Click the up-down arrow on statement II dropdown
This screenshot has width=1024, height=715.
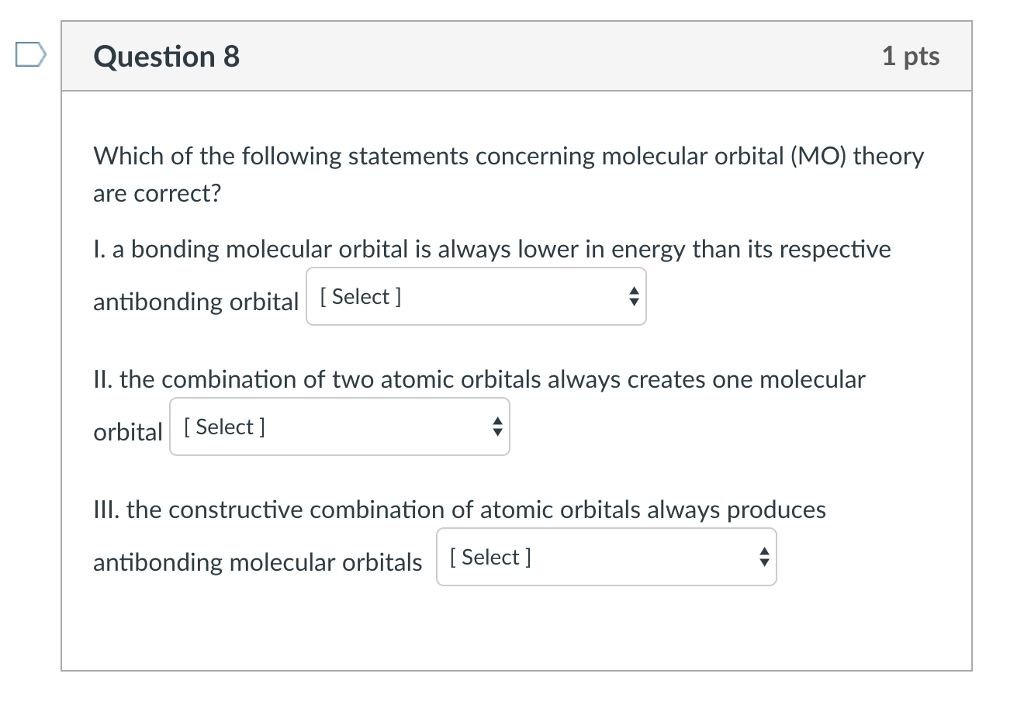(498, 427)
